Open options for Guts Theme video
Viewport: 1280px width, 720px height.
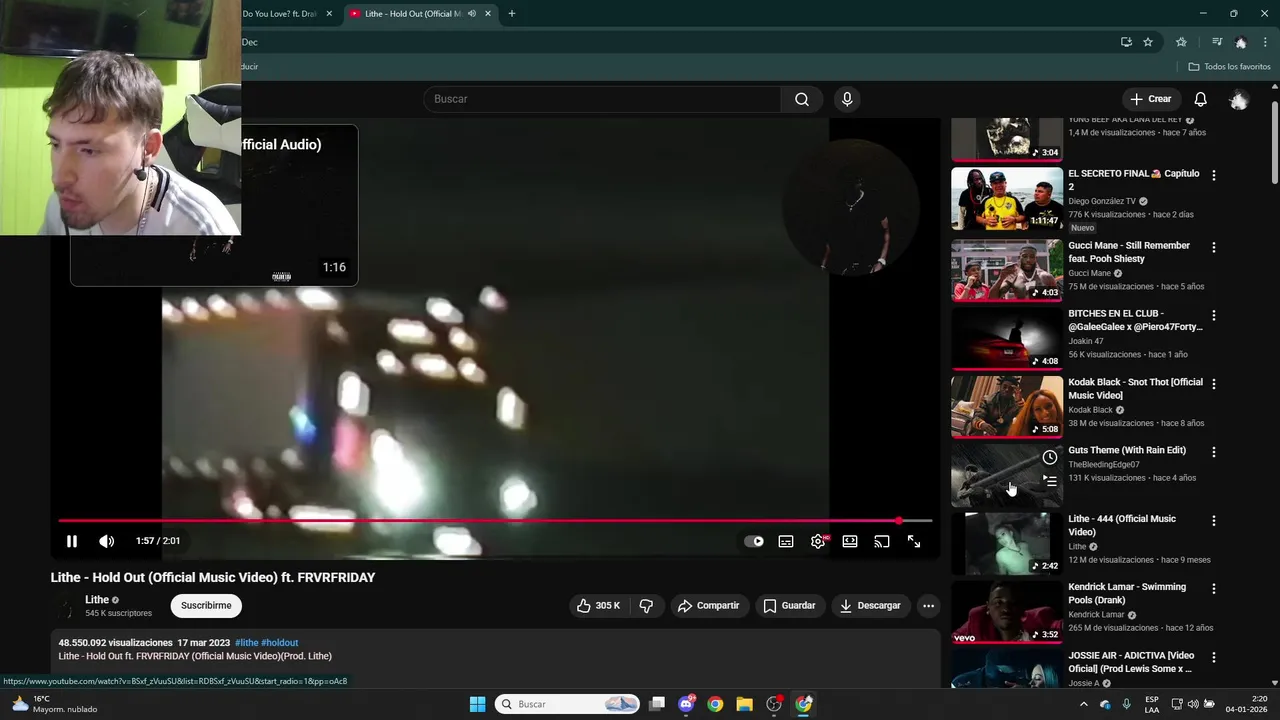click(x=1214, y=452)
